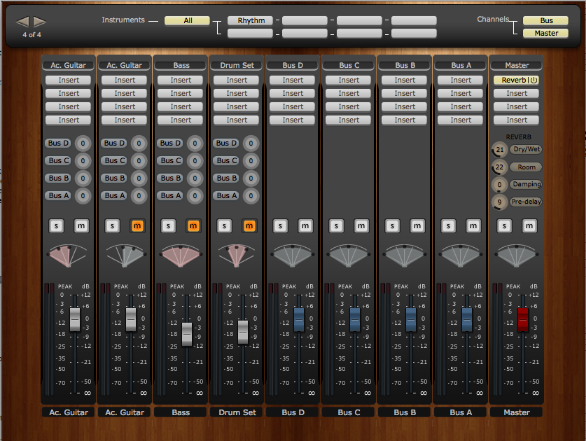Solo the Drum Set channel
The height and width of the screenshot is (441, 586).
pyautogui.click(x=224, y=226)
